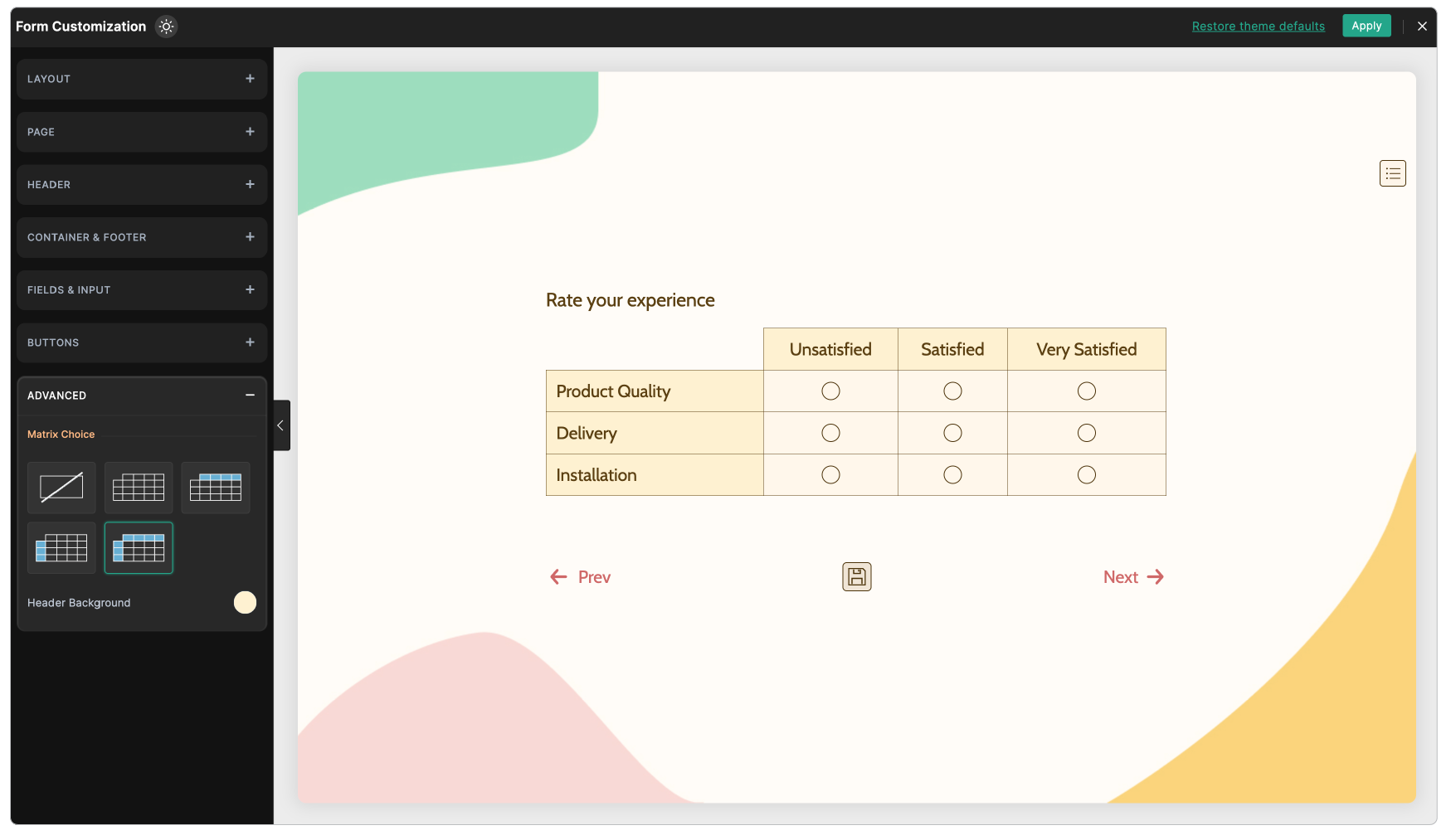Click the save form floppy icon
Screen dimensions: 1451x840
click(857, 577)
